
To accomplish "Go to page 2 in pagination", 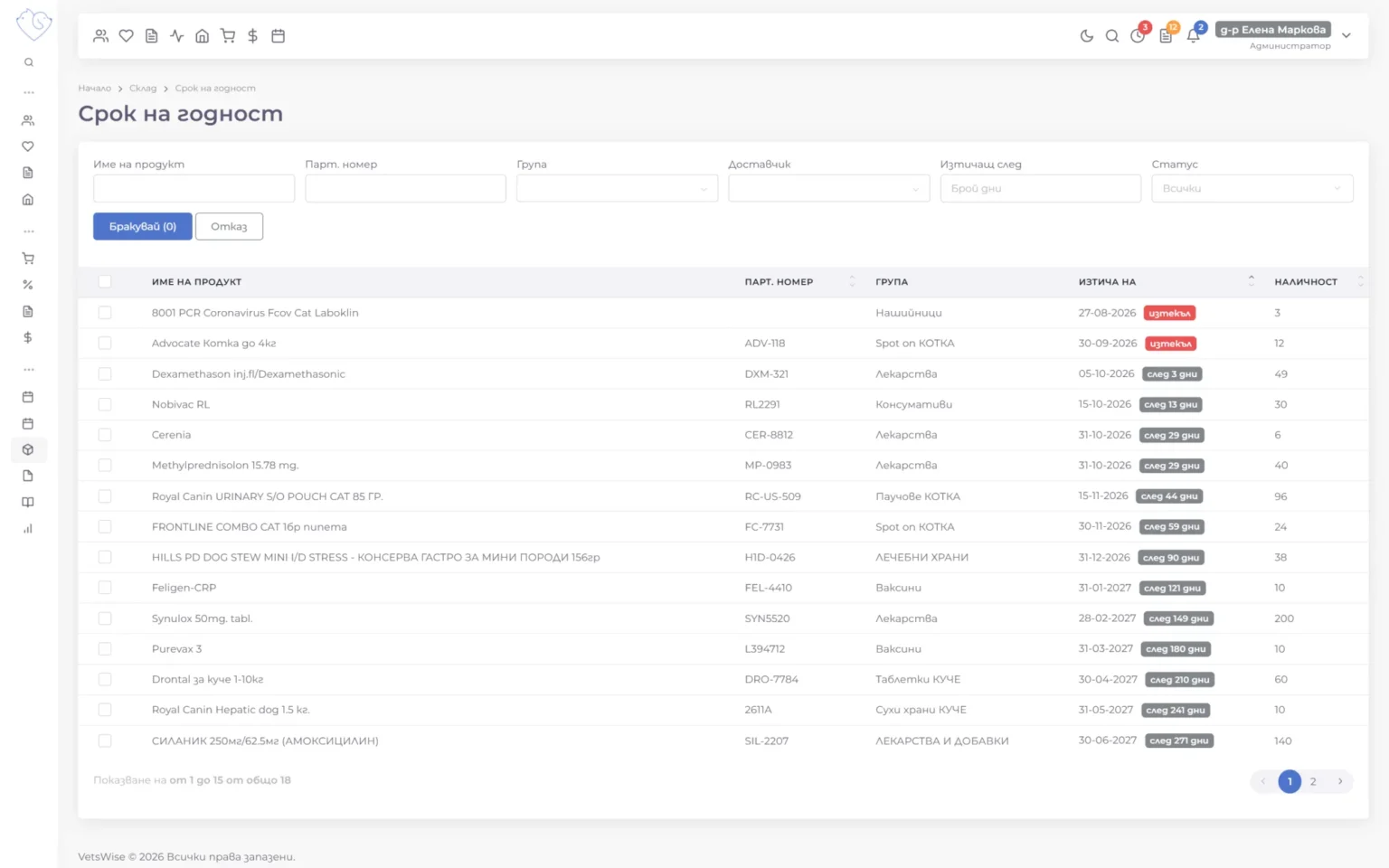I will [x=1313, y=782].
